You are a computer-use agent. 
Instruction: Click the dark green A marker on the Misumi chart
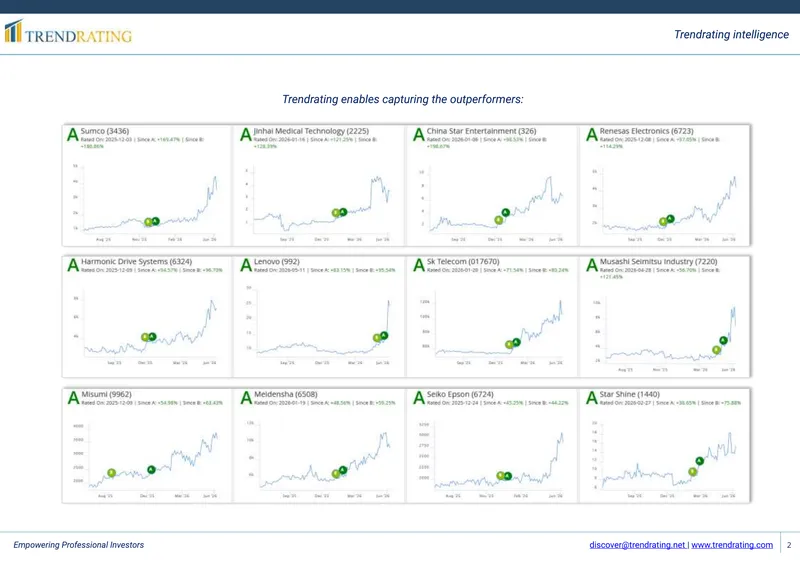click(151, 470)
